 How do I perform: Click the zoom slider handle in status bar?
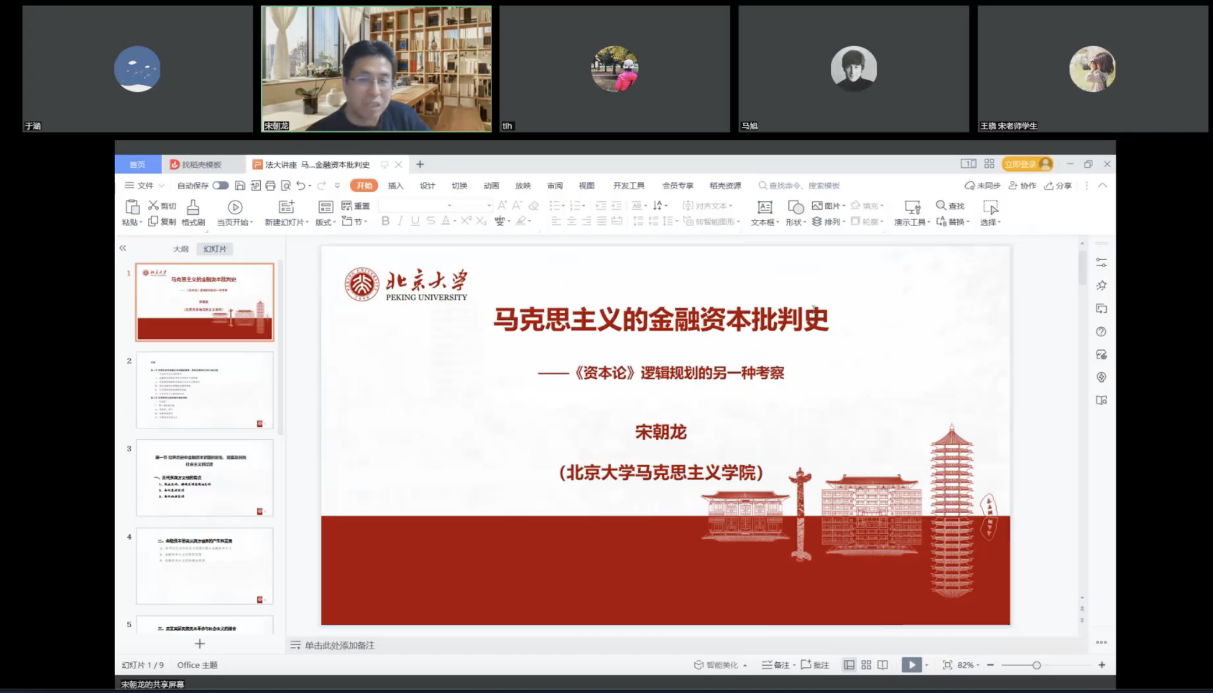[x=1036, y=665]
